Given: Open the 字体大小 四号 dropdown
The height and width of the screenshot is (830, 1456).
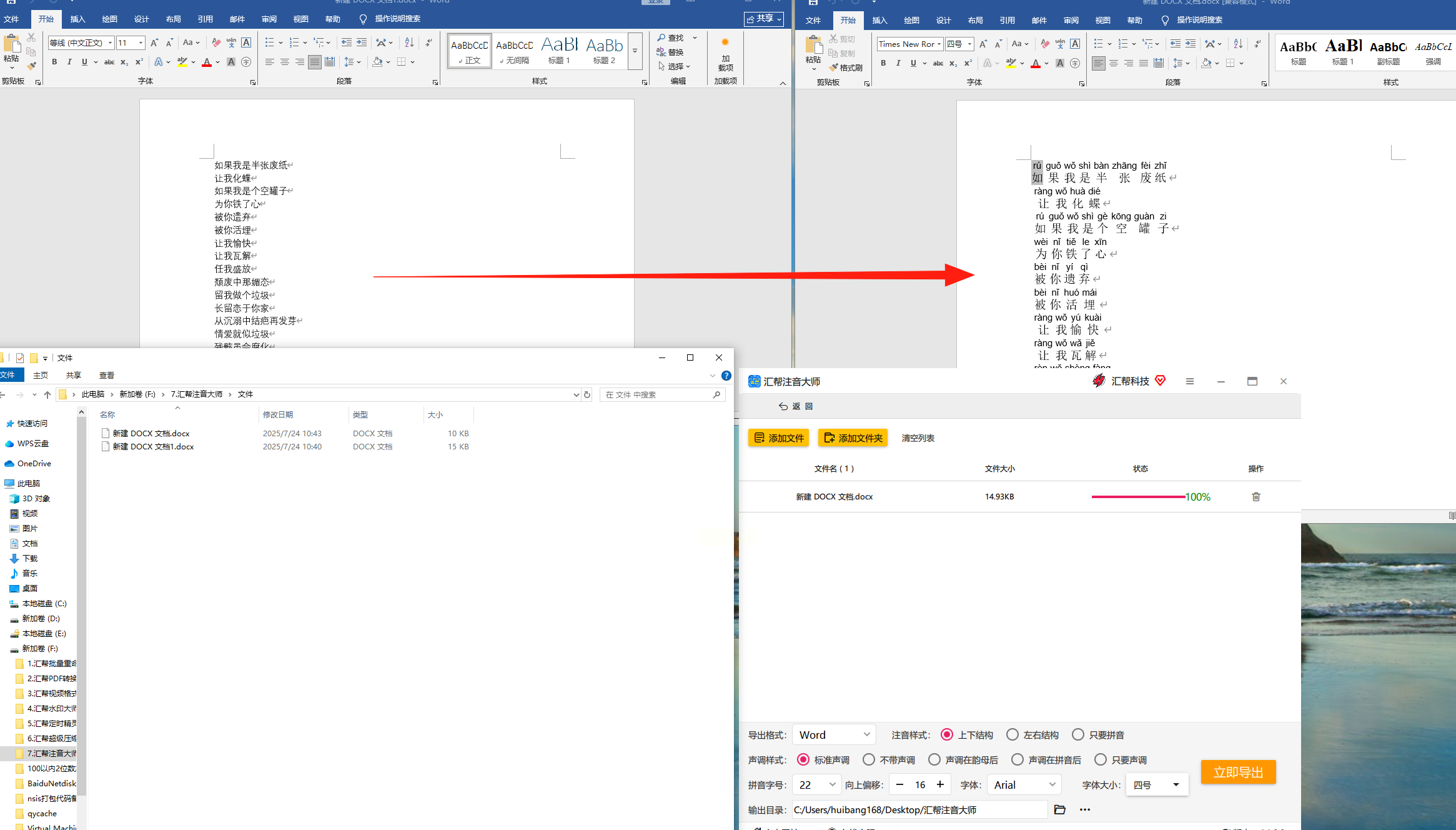Looking at the screenshot, I should pos(1157,785).
